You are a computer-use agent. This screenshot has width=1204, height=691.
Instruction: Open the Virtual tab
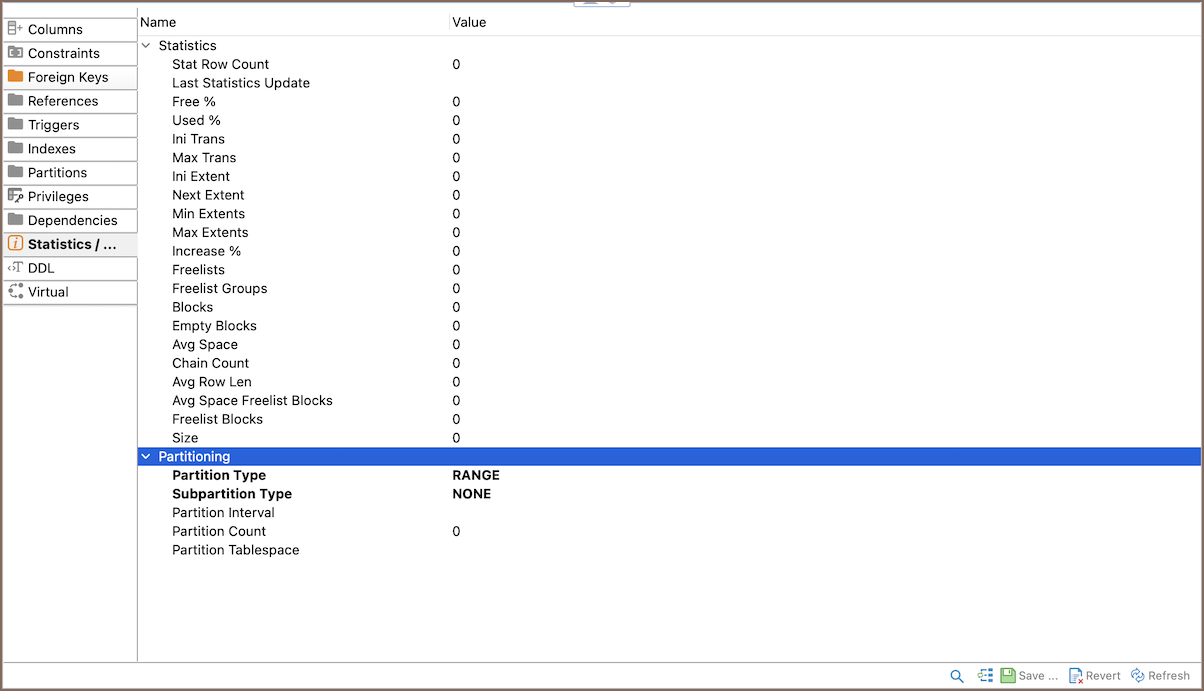(48, 292)
